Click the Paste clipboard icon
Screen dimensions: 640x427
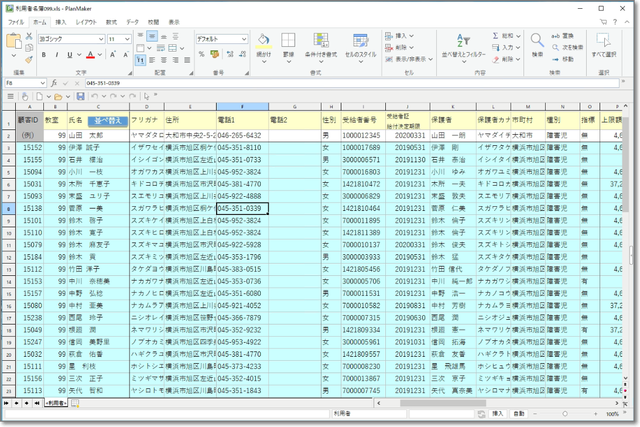pos(14,44)
